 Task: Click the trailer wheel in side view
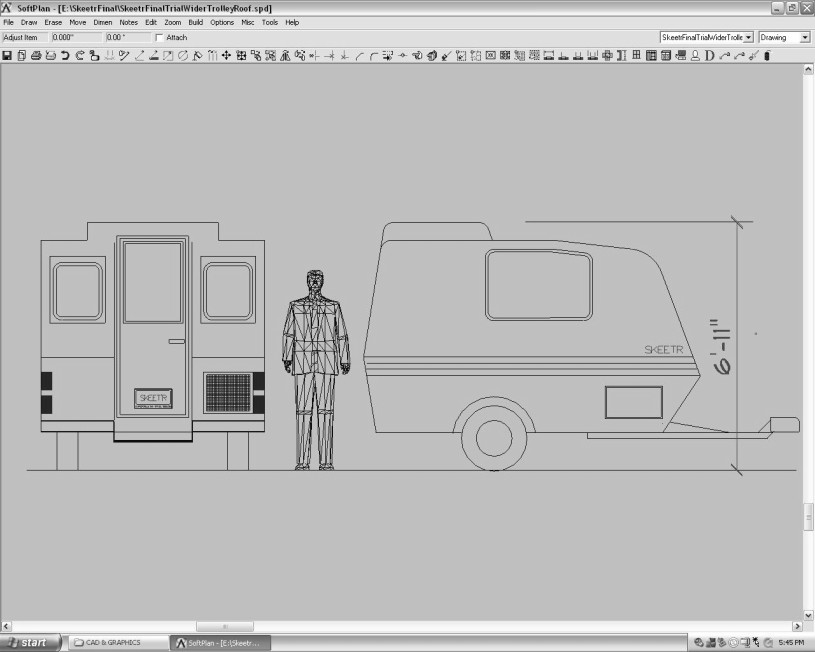pyautogui.click(x=494, y=437)
